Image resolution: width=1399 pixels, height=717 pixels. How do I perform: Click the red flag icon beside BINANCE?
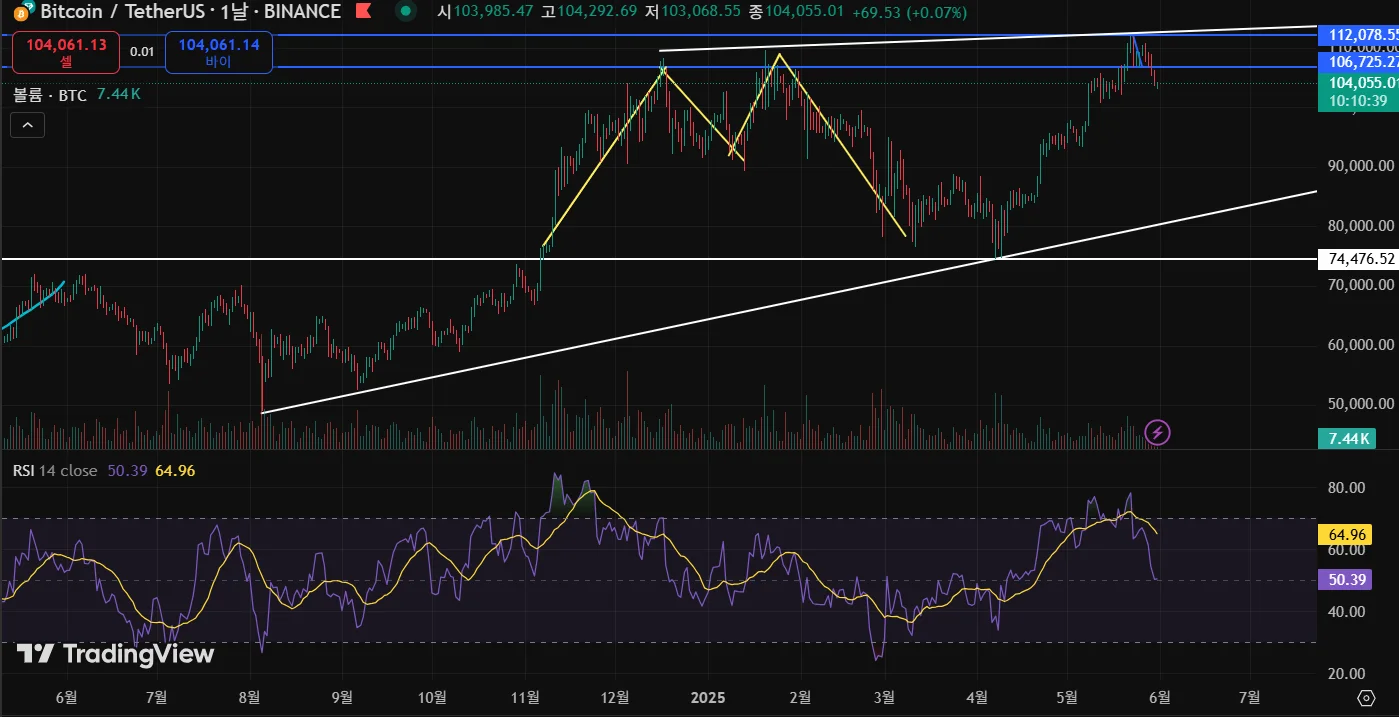364,12
